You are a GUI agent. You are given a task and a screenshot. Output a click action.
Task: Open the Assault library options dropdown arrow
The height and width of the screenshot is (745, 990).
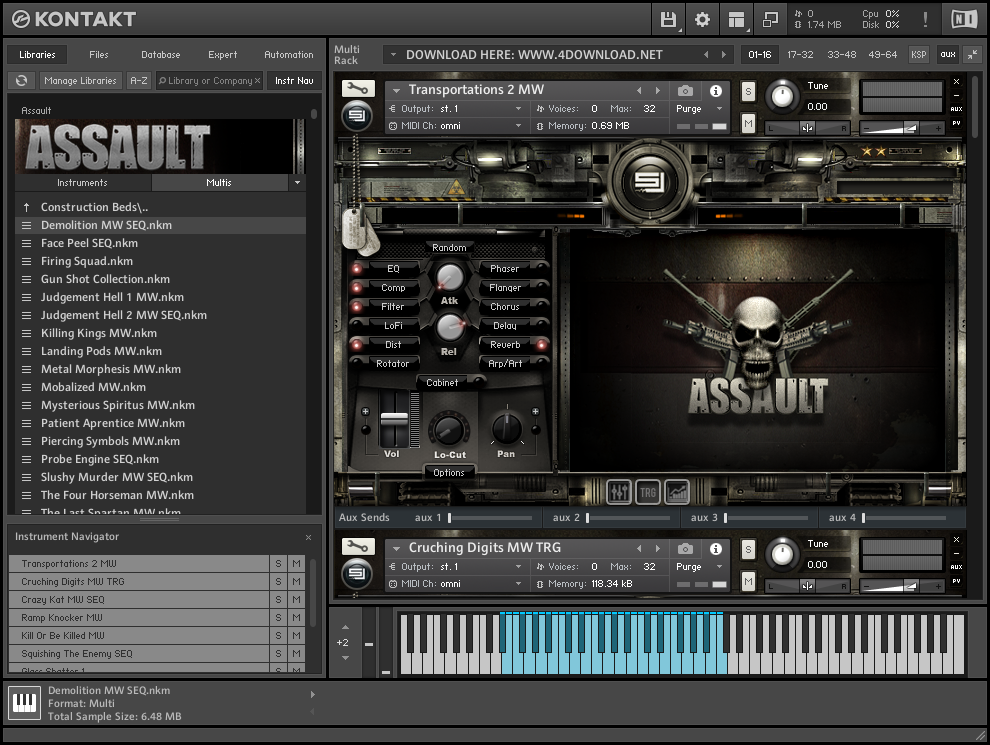click(x=297, y=182)
